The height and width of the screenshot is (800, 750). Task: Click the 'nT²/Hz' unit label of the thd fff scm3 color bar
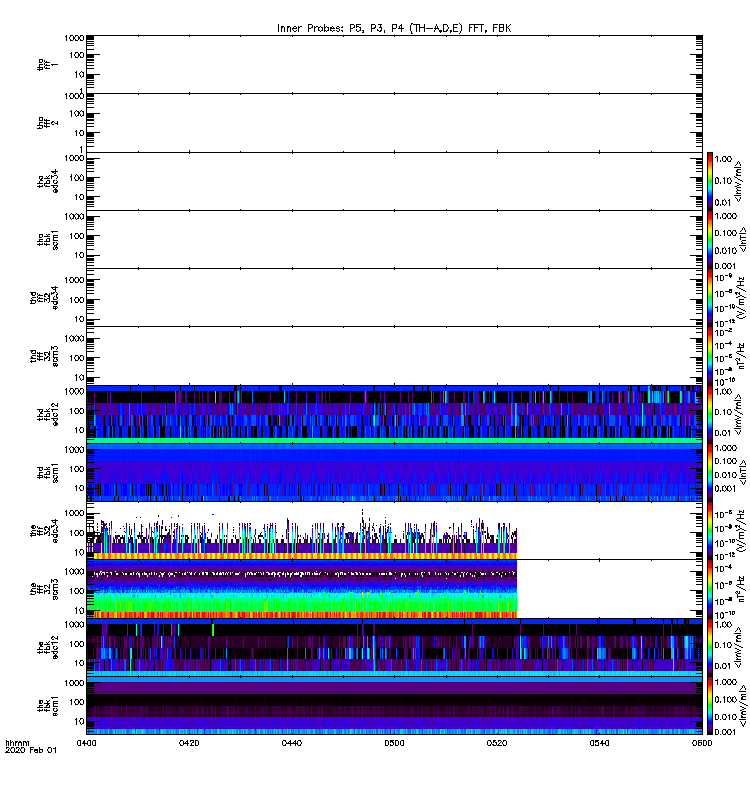[x=740, y=356]
